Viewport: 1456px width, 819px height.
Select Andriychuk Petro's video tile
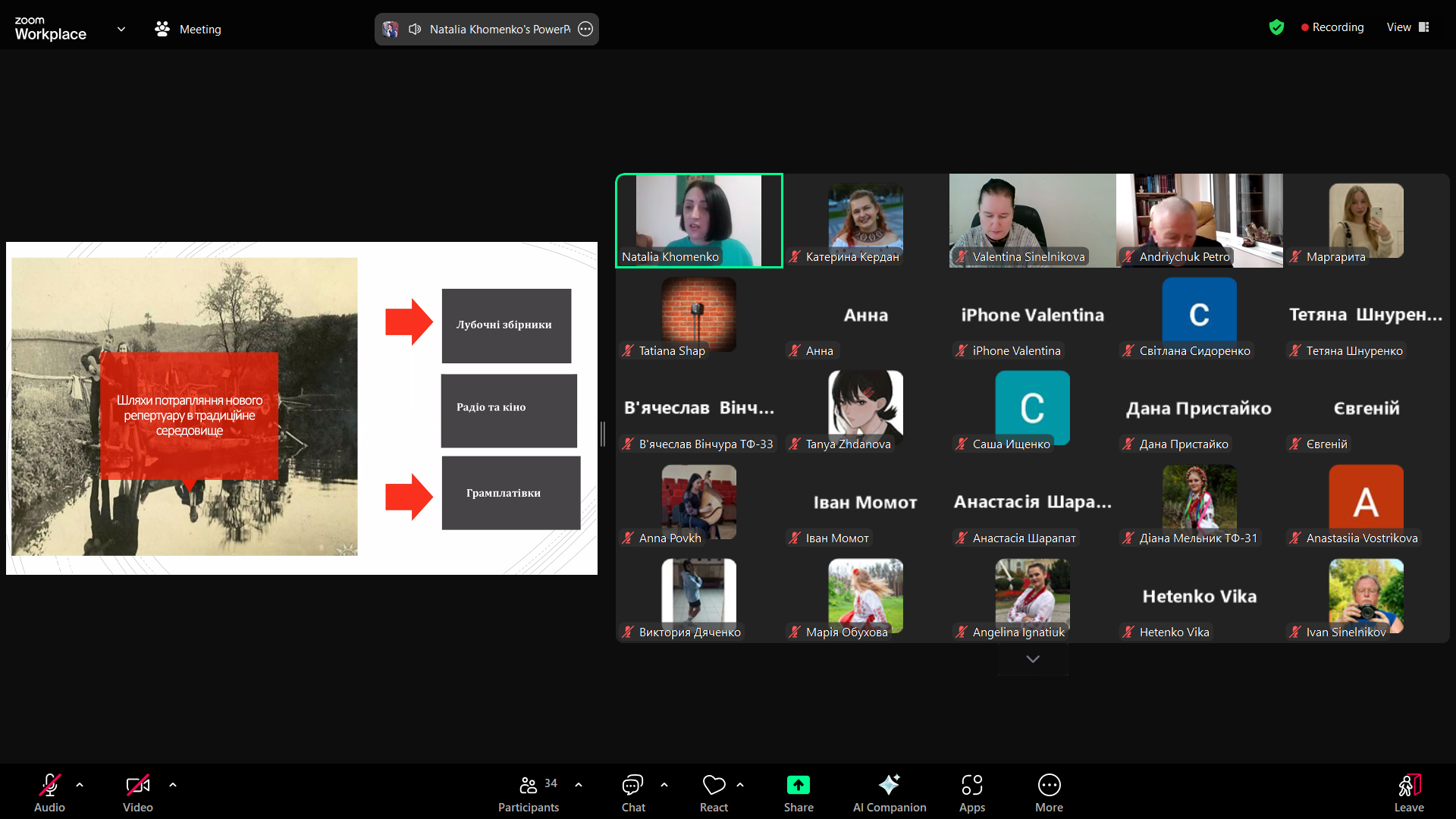(x=1199, y=221)
